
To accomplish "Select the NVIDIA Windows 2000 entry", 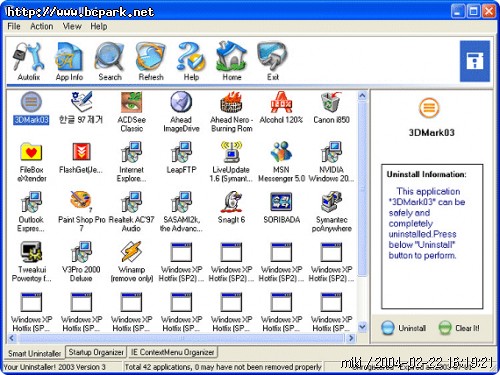I will (331, 162).
